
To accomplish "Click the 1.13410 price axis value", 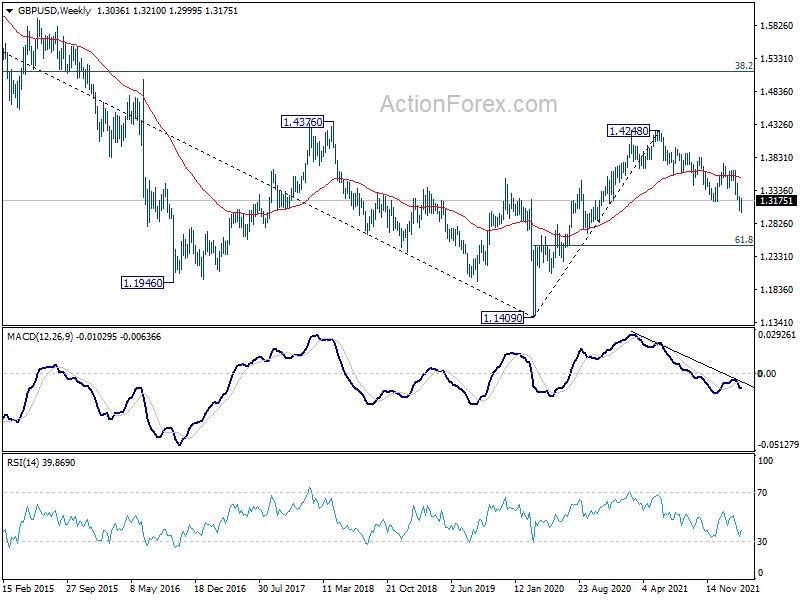I will tap(777, 322).
